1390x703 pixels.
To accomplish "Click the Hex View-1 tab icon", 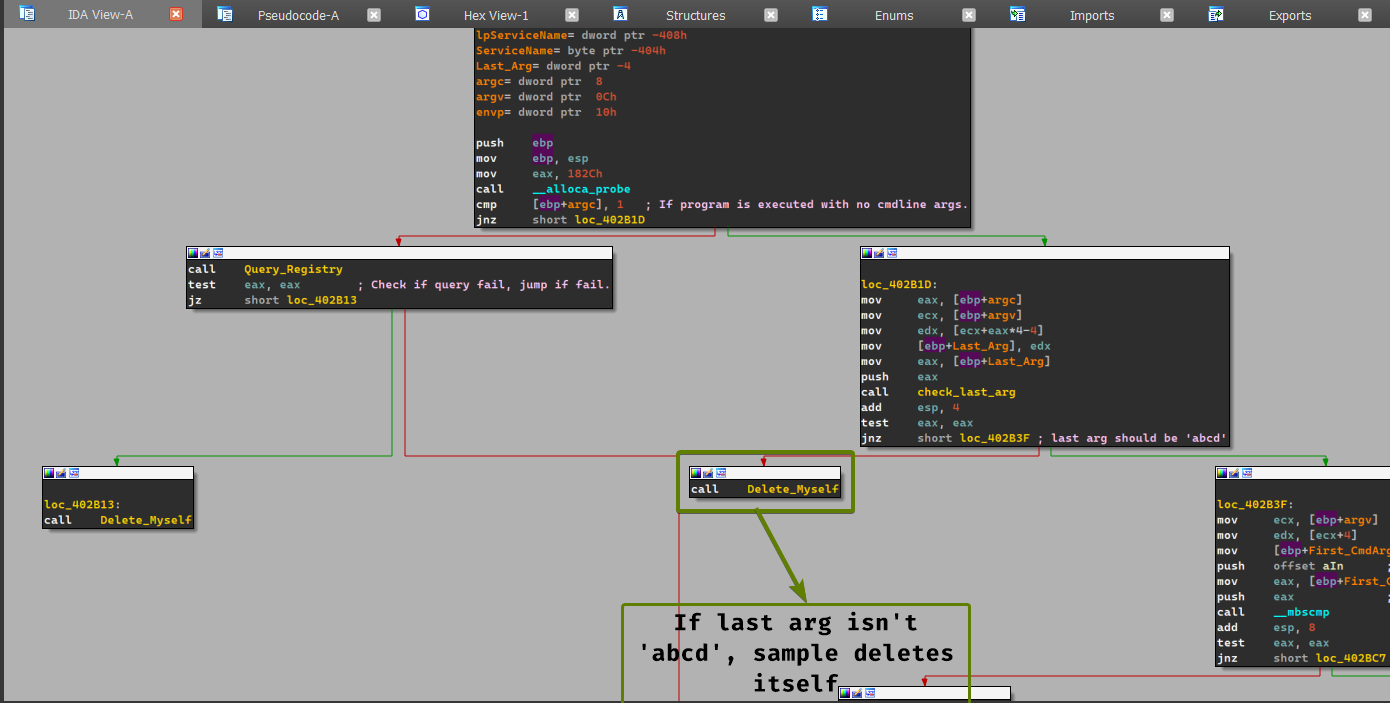I will pos(422,14).
